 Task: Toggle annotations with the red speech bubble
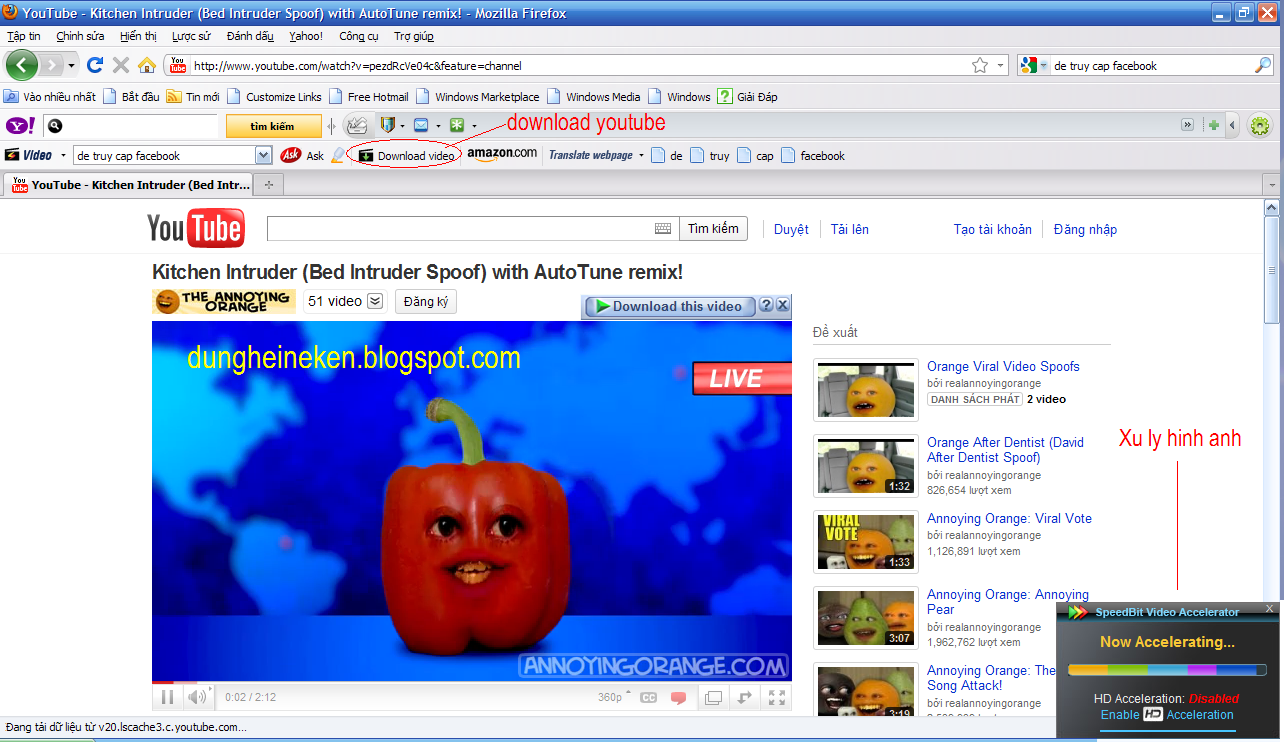679,697
